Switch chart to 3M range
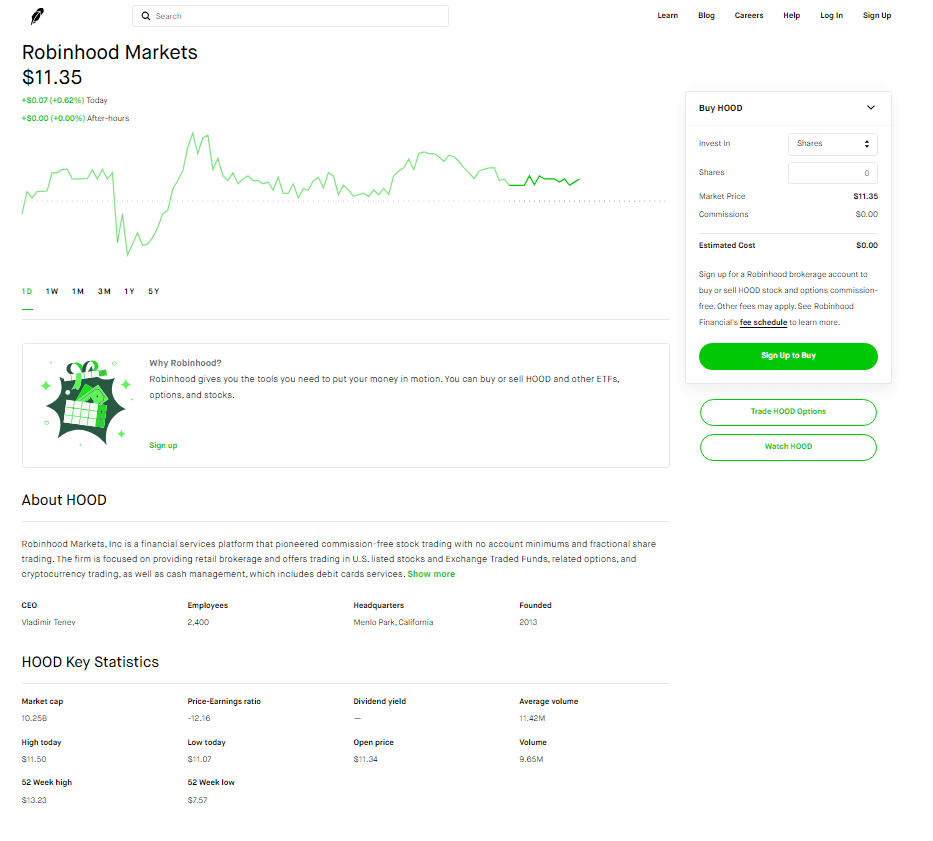Image resolution: width=933 pixels, height=841 pixels. [104, 291]
